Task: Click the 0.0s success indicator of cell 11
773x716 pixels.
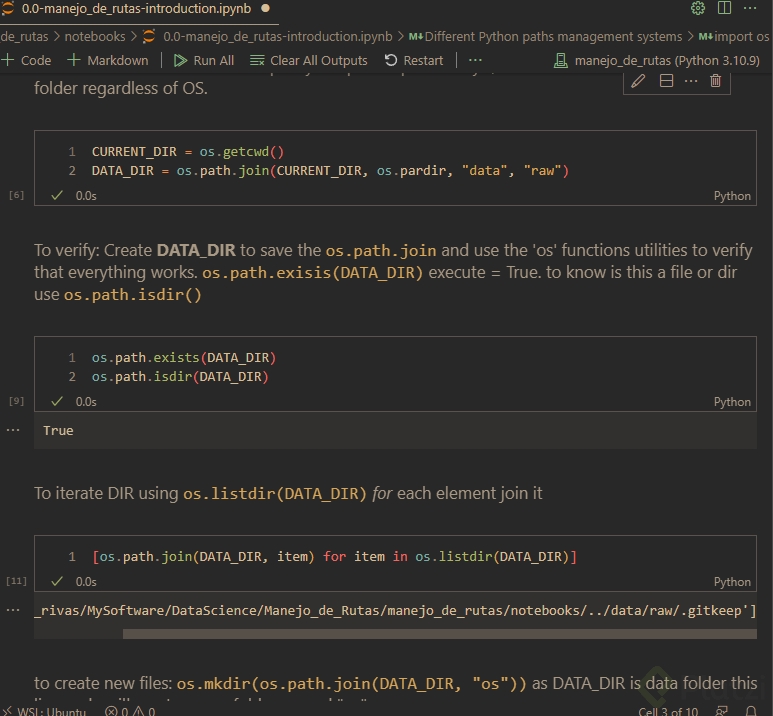Action: coord(74,582)
